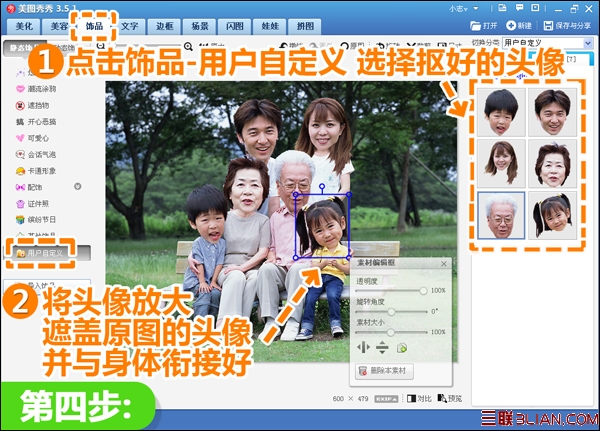Screen dimensions: 600x431
Task: Flip material vertically icon
Action: [382, 348]
